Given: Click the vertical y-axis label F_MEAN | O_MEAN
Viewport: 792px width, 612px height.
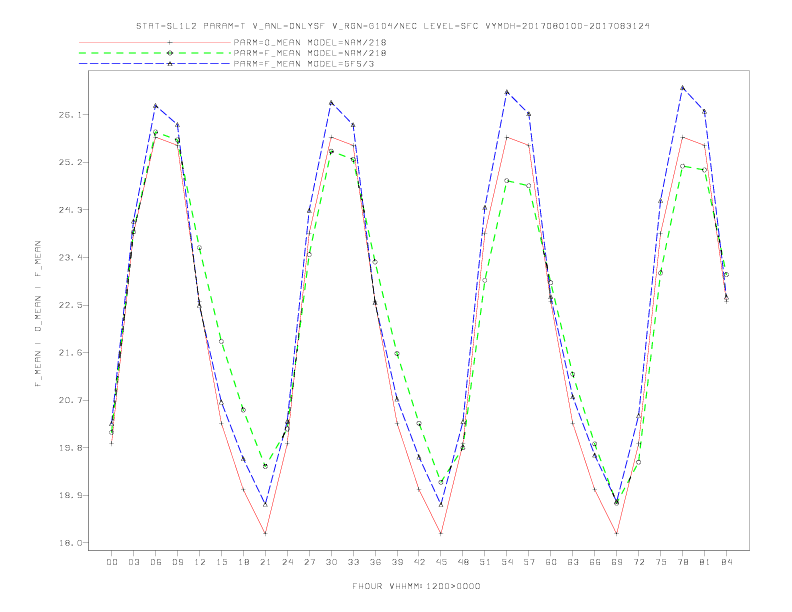Looking at the screenshot, I should pos(38,314).
